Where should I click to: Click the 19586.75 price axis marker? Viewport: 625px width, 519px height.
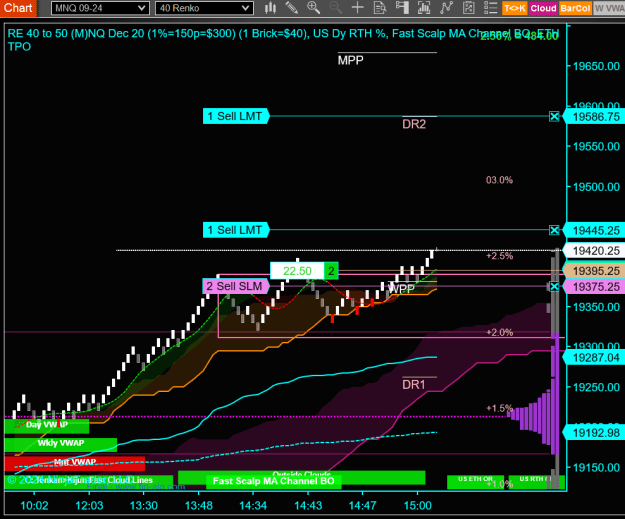pos(595,117)
